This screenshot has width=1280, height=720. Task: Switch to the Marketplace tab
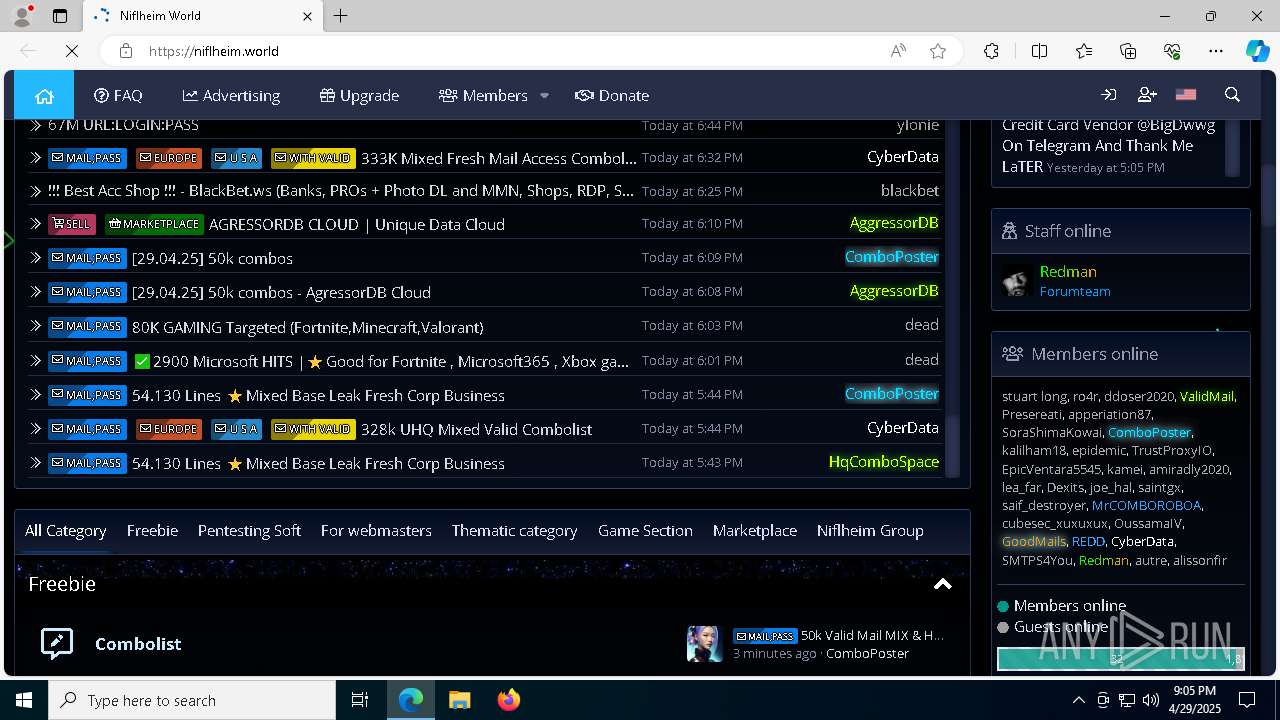click(x=755, y=531)
